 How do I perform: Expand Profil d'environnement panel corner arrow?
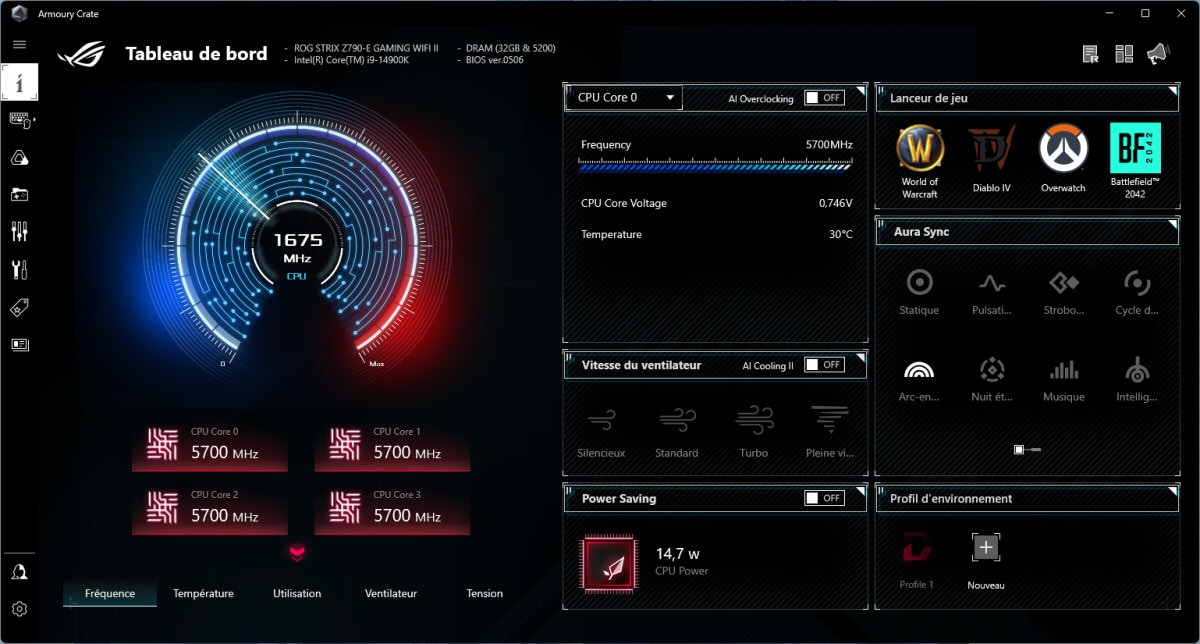point(1172,491)
